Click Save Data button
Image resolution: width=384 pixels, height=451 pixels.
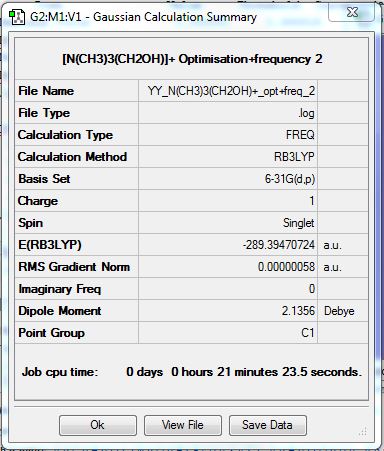click(267, 425)
